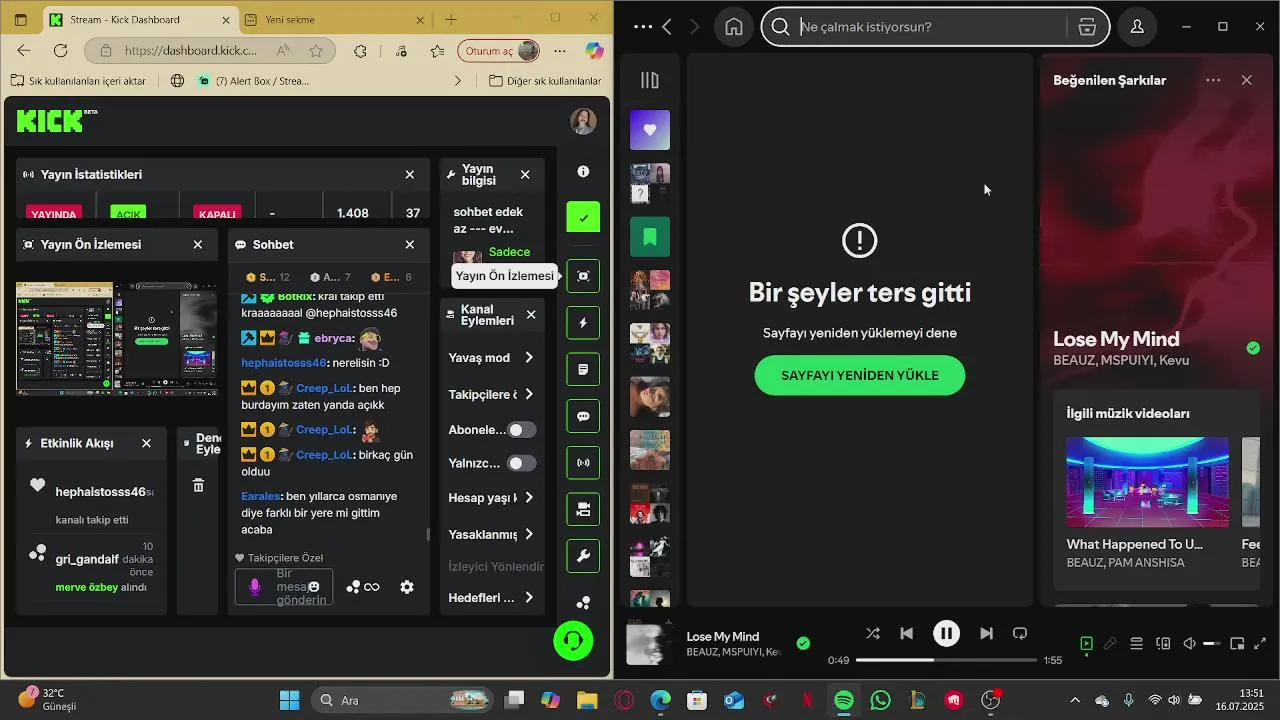Toggle shuffle in Spotify player
1280x720 pixels.
[873, 633]
